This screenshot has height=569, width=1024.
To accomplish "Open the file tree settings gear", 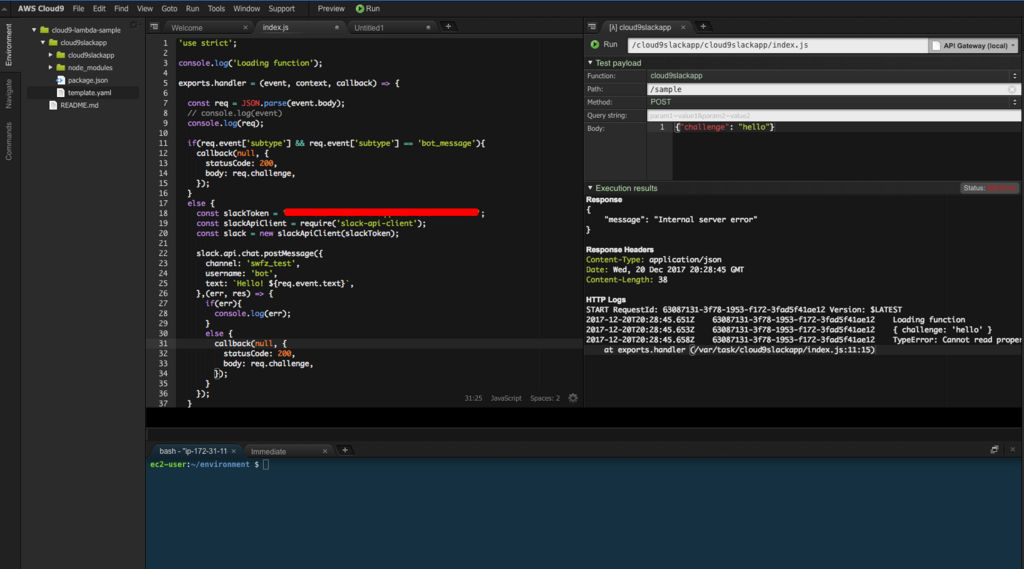I will point(134,25).
